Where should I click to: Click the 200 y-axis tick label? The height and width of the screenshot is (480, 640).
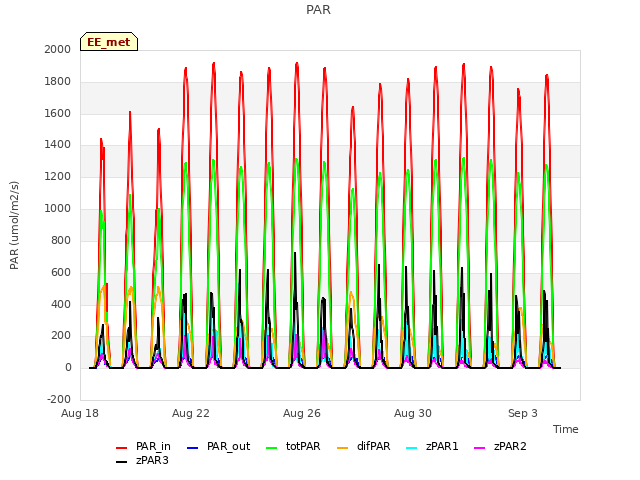click(61, 336)
